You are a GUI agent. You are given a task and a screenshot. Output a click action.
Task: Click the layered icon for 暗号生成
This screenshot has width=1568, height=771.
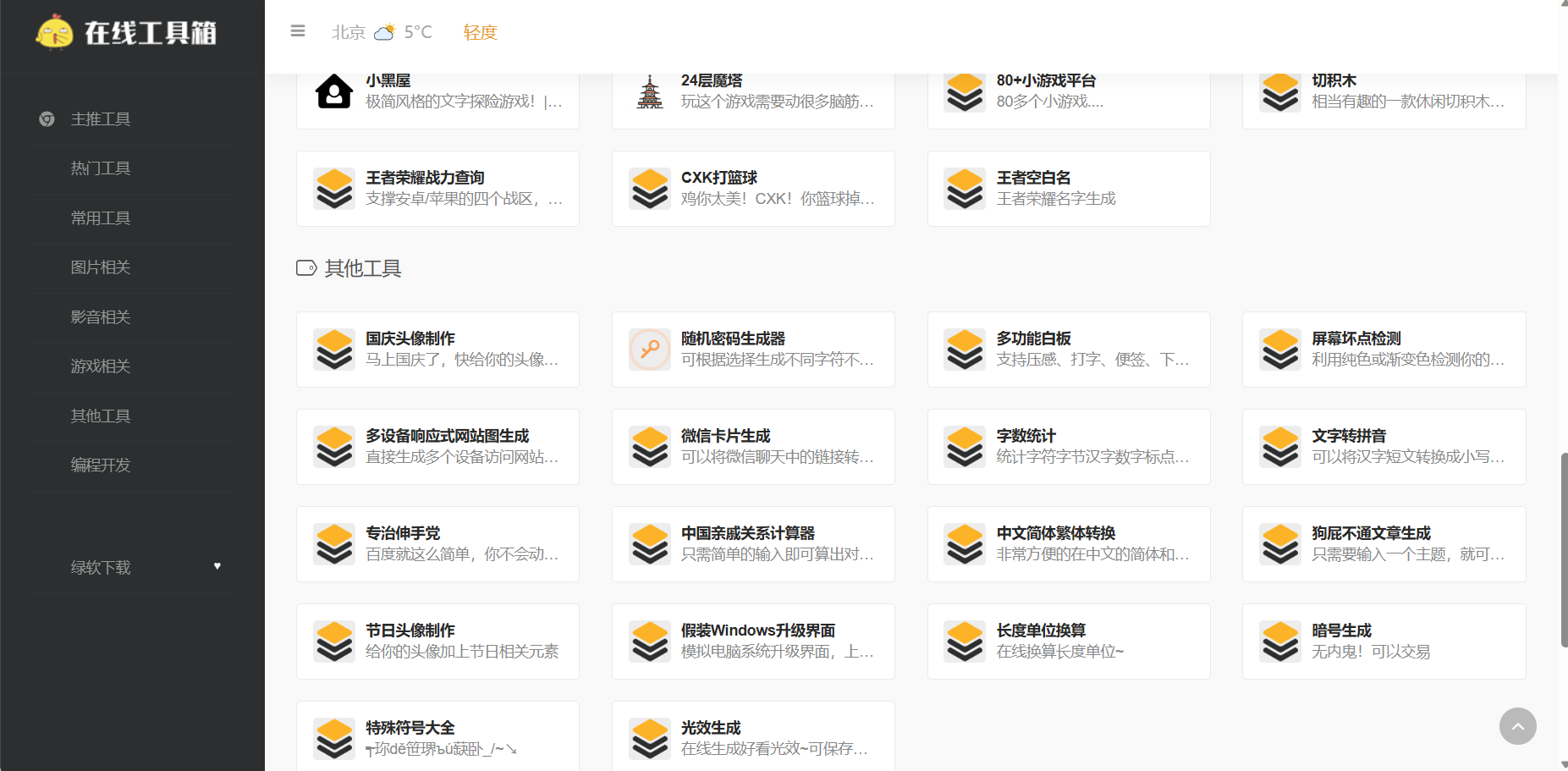tap(1280, 642)
